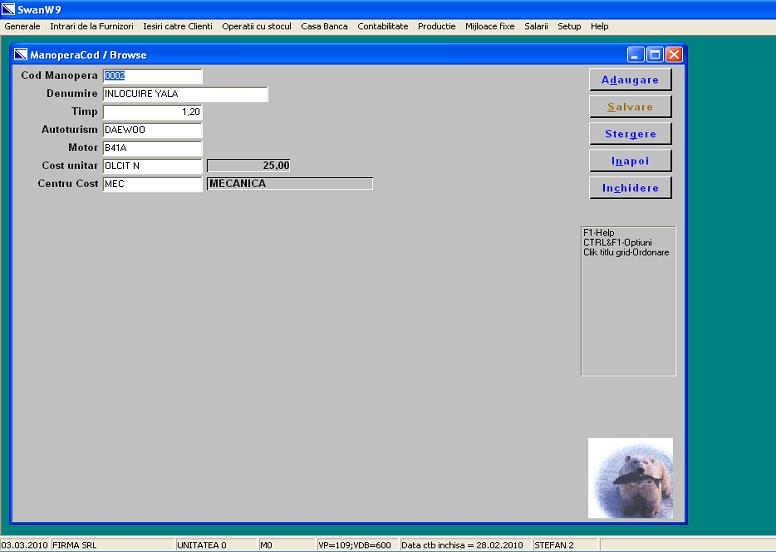Click the Motor field with B41A
The image size is (776, 552).
(x=152, y=148)
